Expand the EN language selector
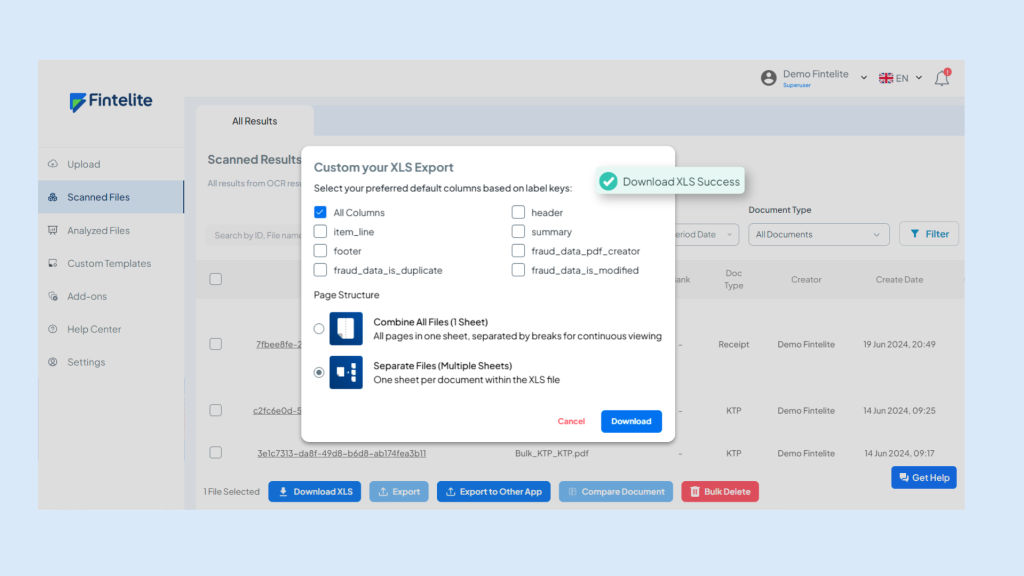This screenshot has height=576, width=1024. (900, 78)
